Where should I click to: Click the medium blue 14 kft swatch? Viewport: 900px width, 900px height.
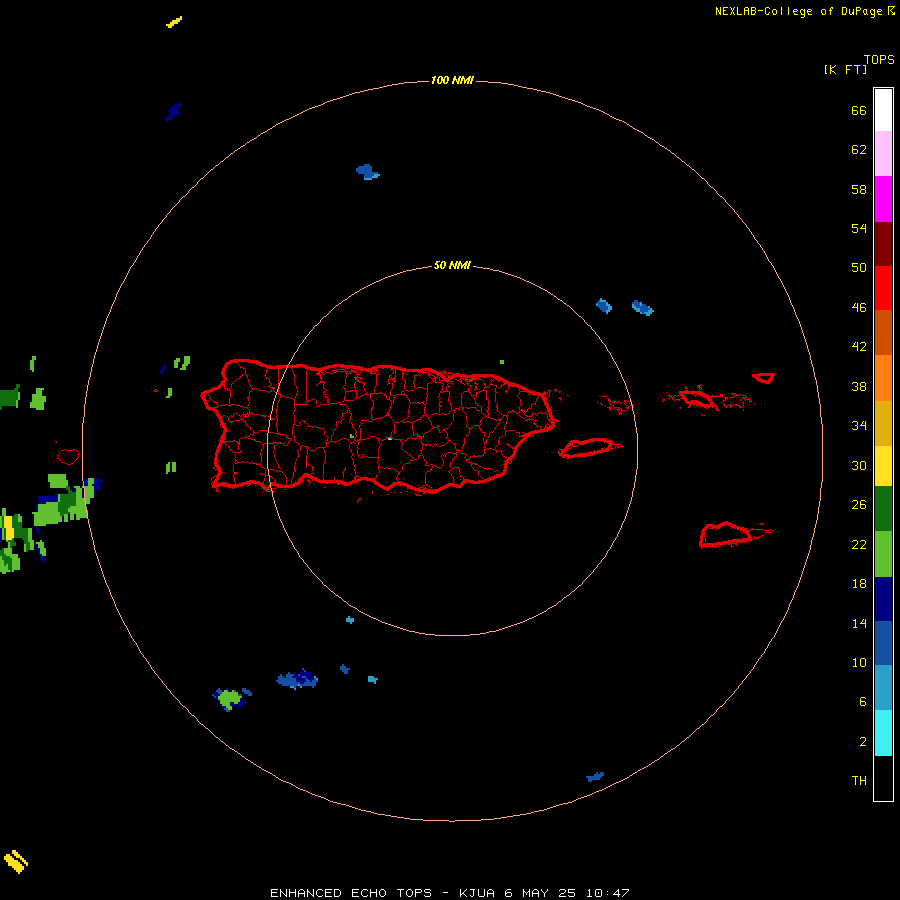(x=883, y=643)
